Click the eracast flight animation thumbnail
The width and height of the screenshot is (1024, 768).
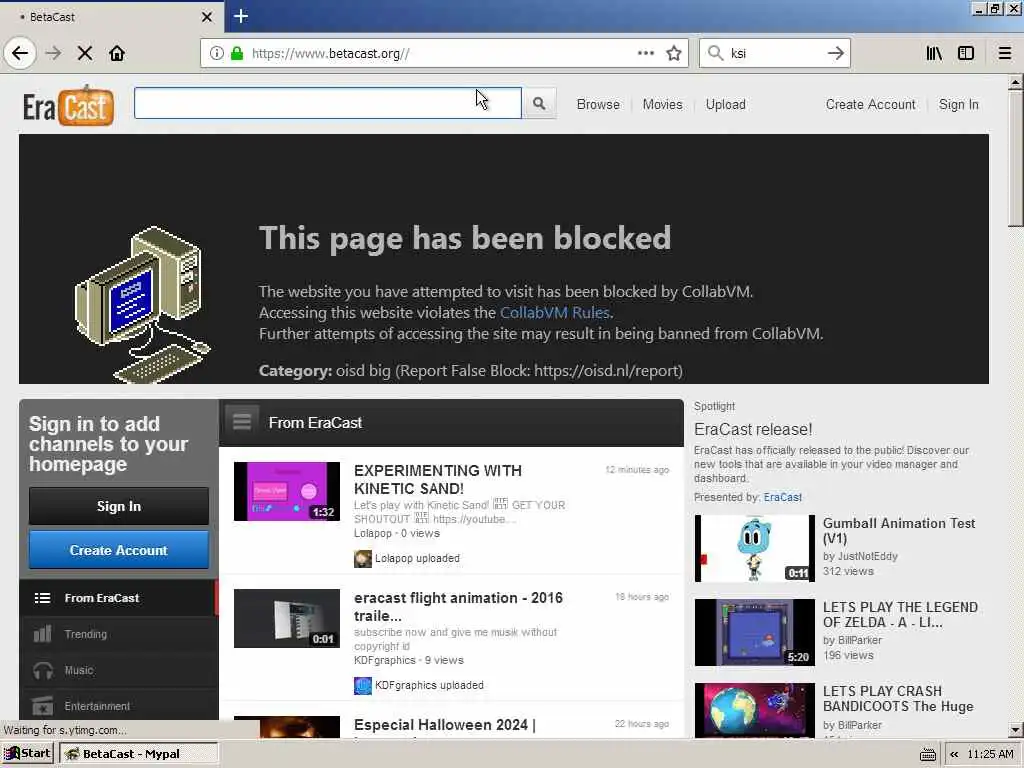[287, 618]
